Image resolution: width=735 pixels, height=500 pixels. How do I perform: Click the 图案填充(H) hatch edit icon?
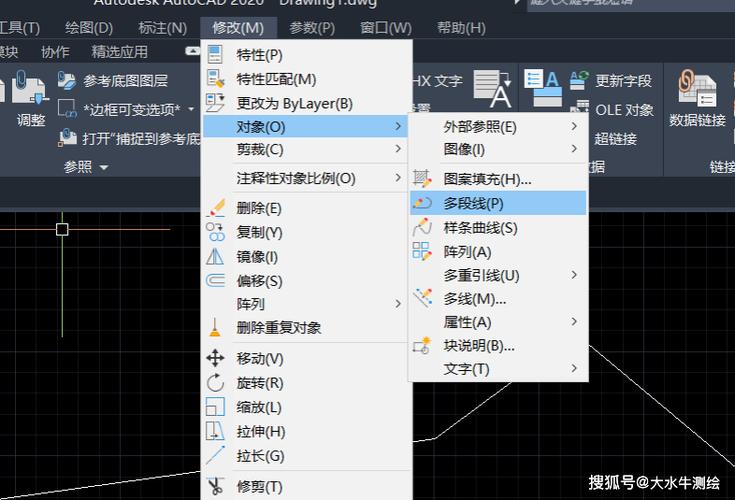(421, 178)
